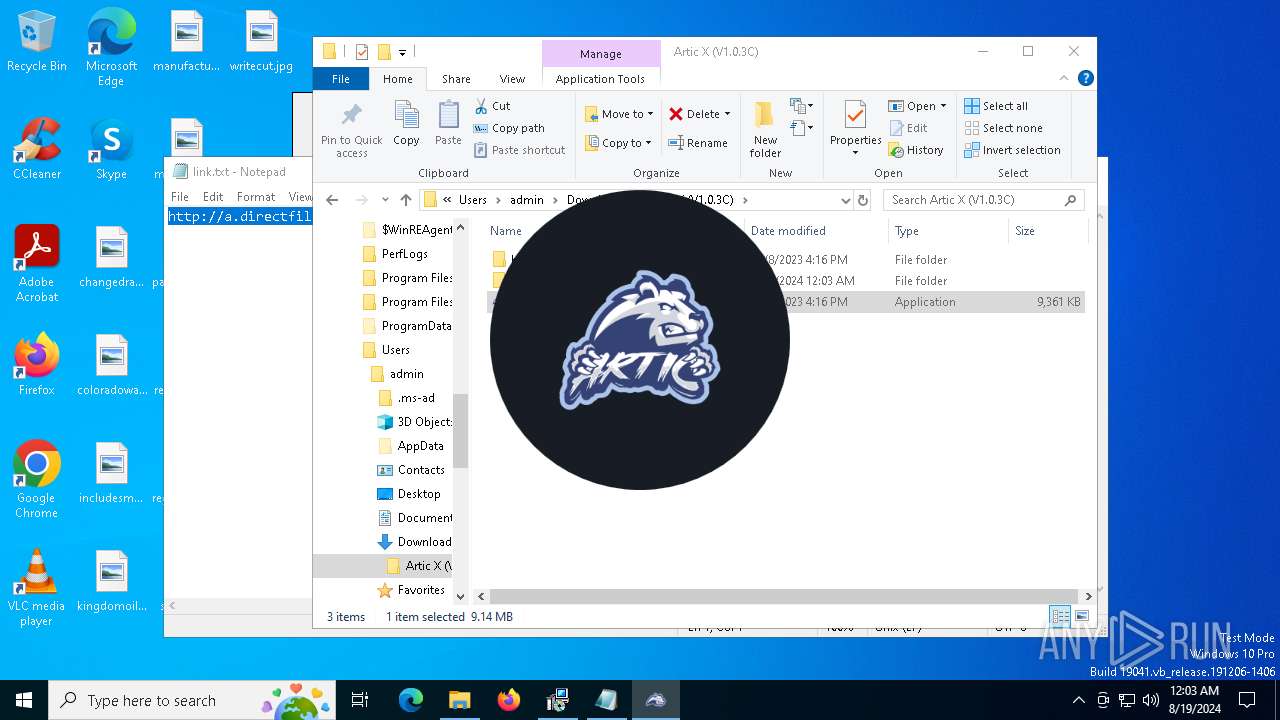This screenshot has width=1280, height=720.
Task: Open CCleaner desktop icon
Action: [x=37, y=150]
